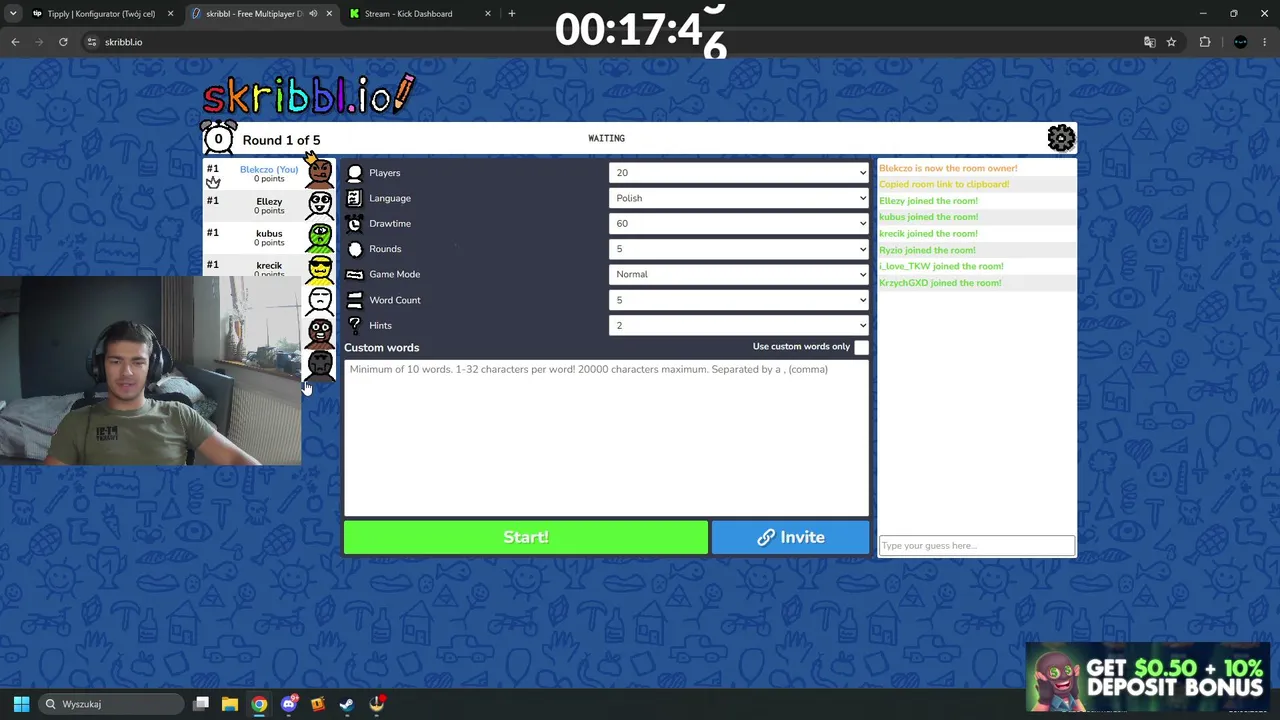Image resolution: width=1280 pixels, height=720 pixels.
Task: Click the 'kubus' player name
Action: click(269, 234)
